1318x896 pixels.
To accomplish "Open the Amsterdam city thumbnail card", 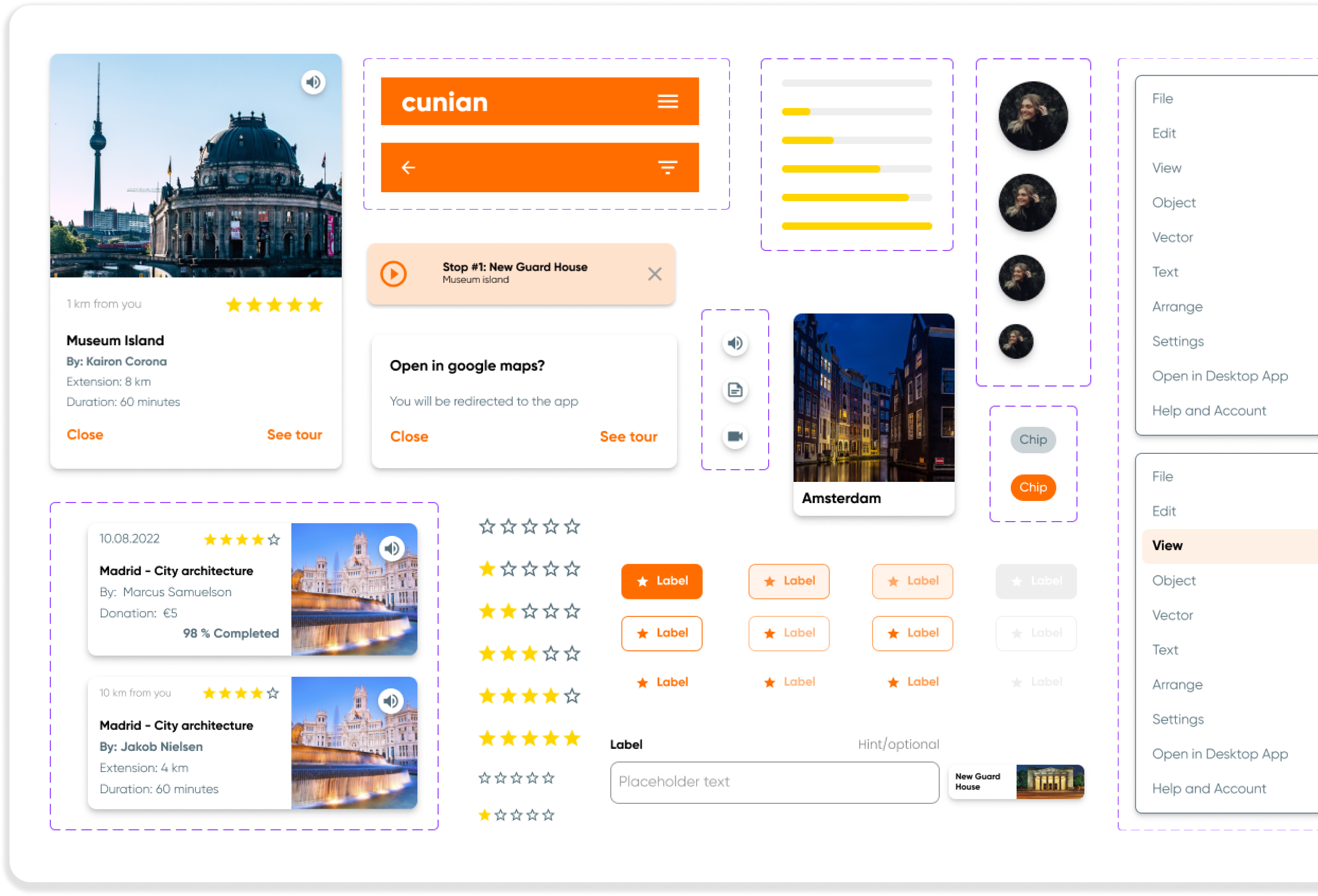I will coord(874,414).
